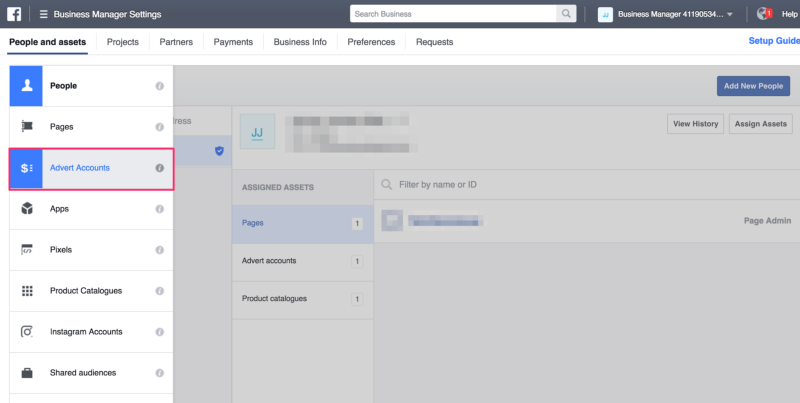Select Instagram Accounts in the left menu
The width and height of the screenshot is (800, 403).
point(91,332)
